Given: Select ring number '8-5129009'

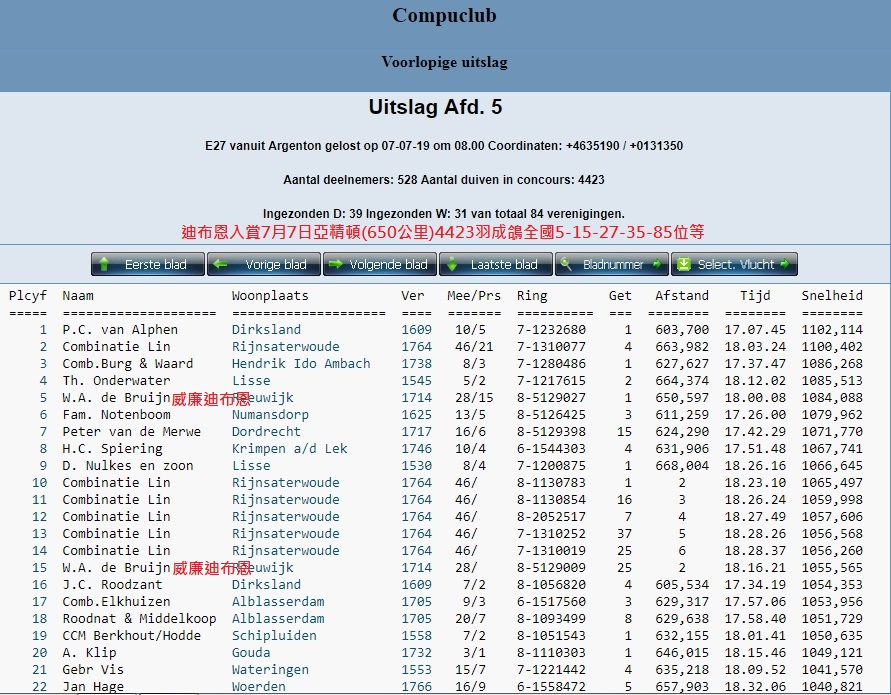Looking at the screenshot, I should (551, 568).
